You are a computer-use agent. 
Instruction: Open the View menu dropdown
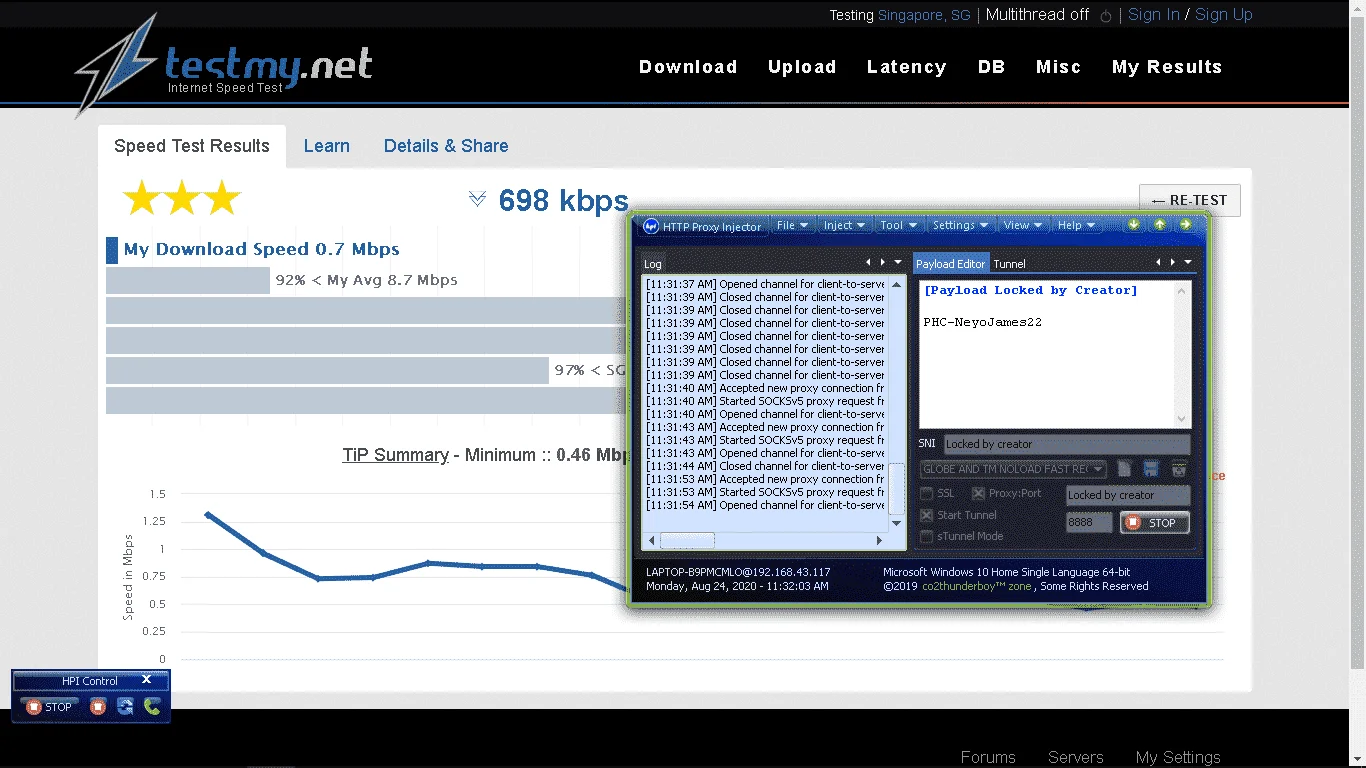[1023, 225]
